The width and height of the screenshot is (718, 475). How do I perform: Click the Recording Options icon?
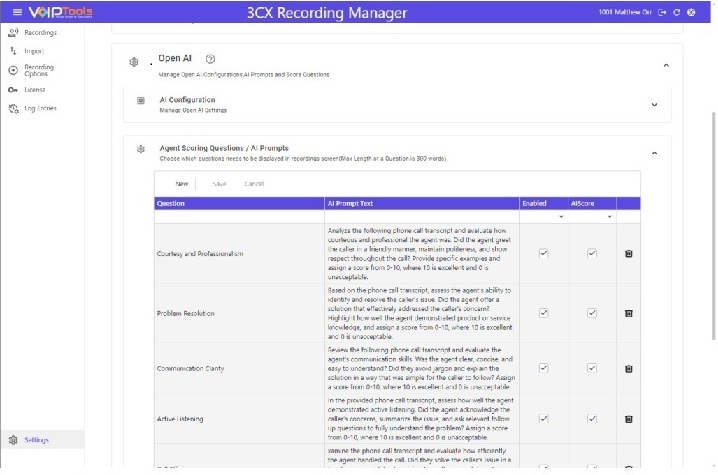pos(13,70)
